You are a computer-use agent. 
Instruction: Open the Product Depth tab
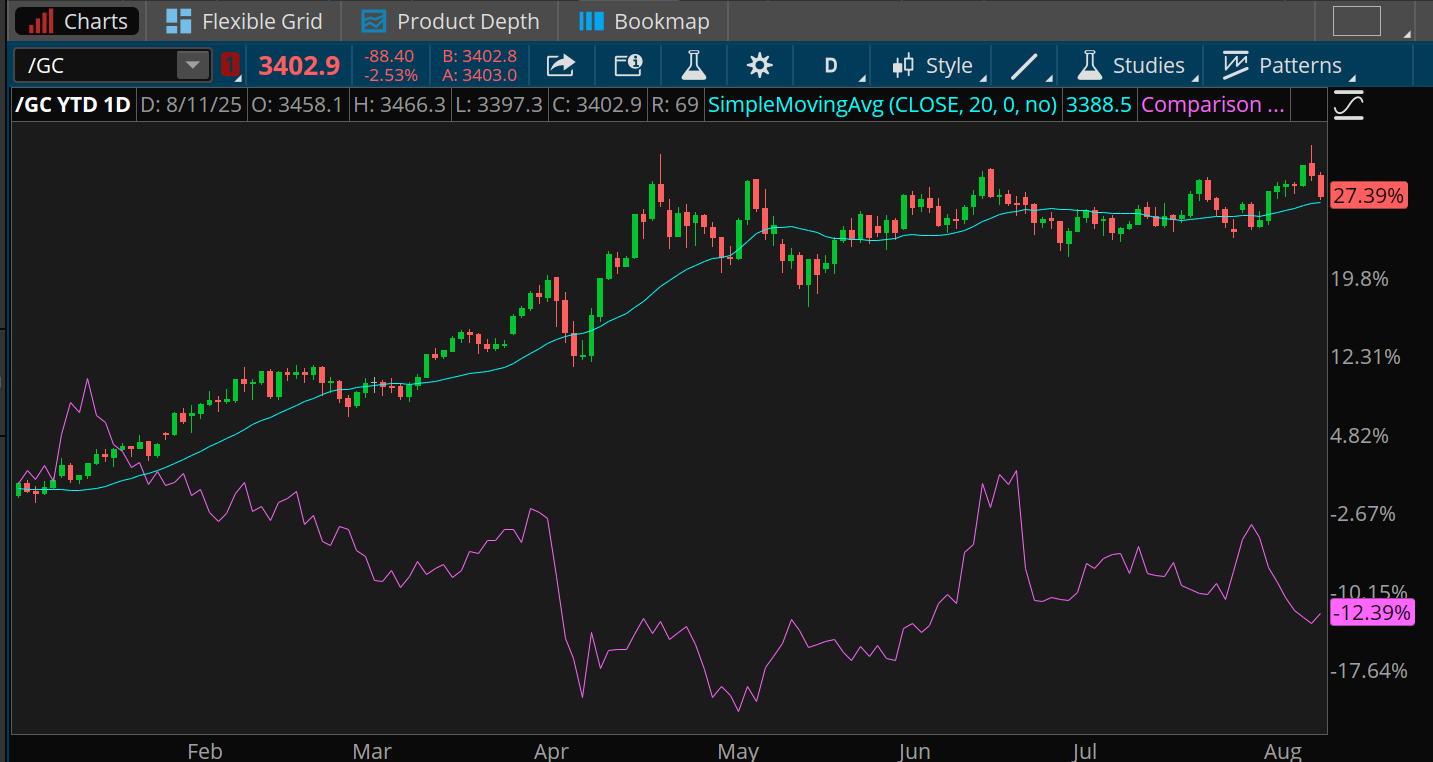coord(450,21)
